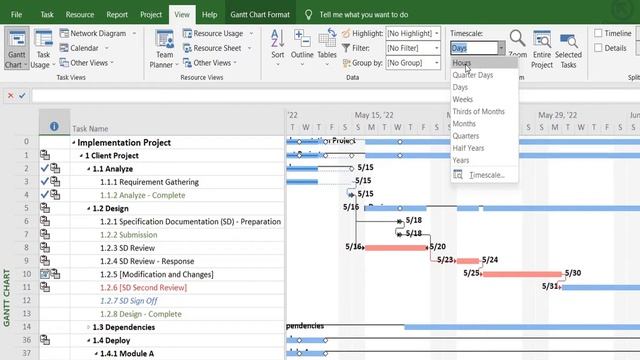
Task: Collapse the Implementation Project summary task
Action: coord(73,142)
